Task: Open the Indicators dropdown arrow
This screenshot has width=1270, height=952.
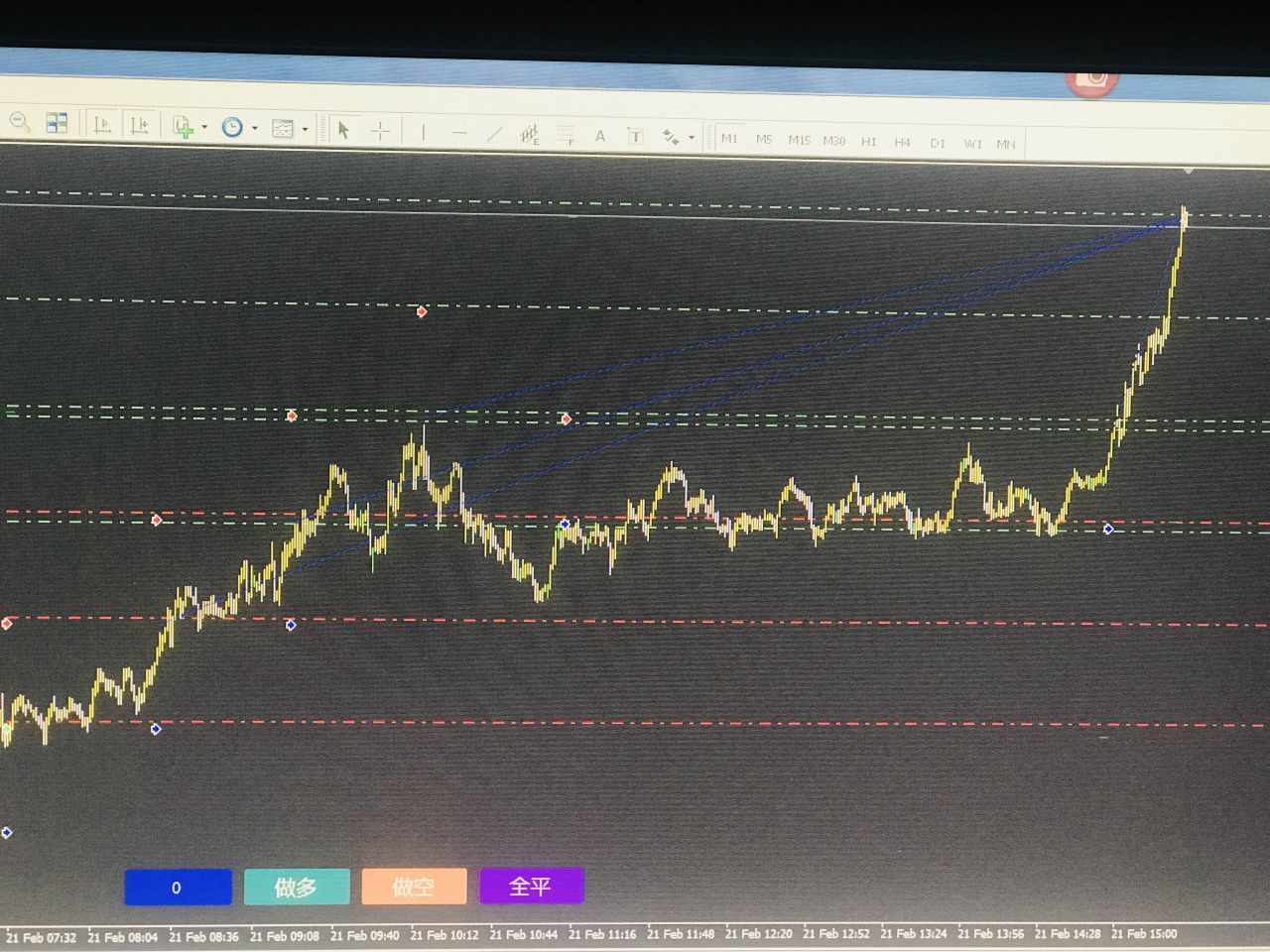Action: point(204,127)
